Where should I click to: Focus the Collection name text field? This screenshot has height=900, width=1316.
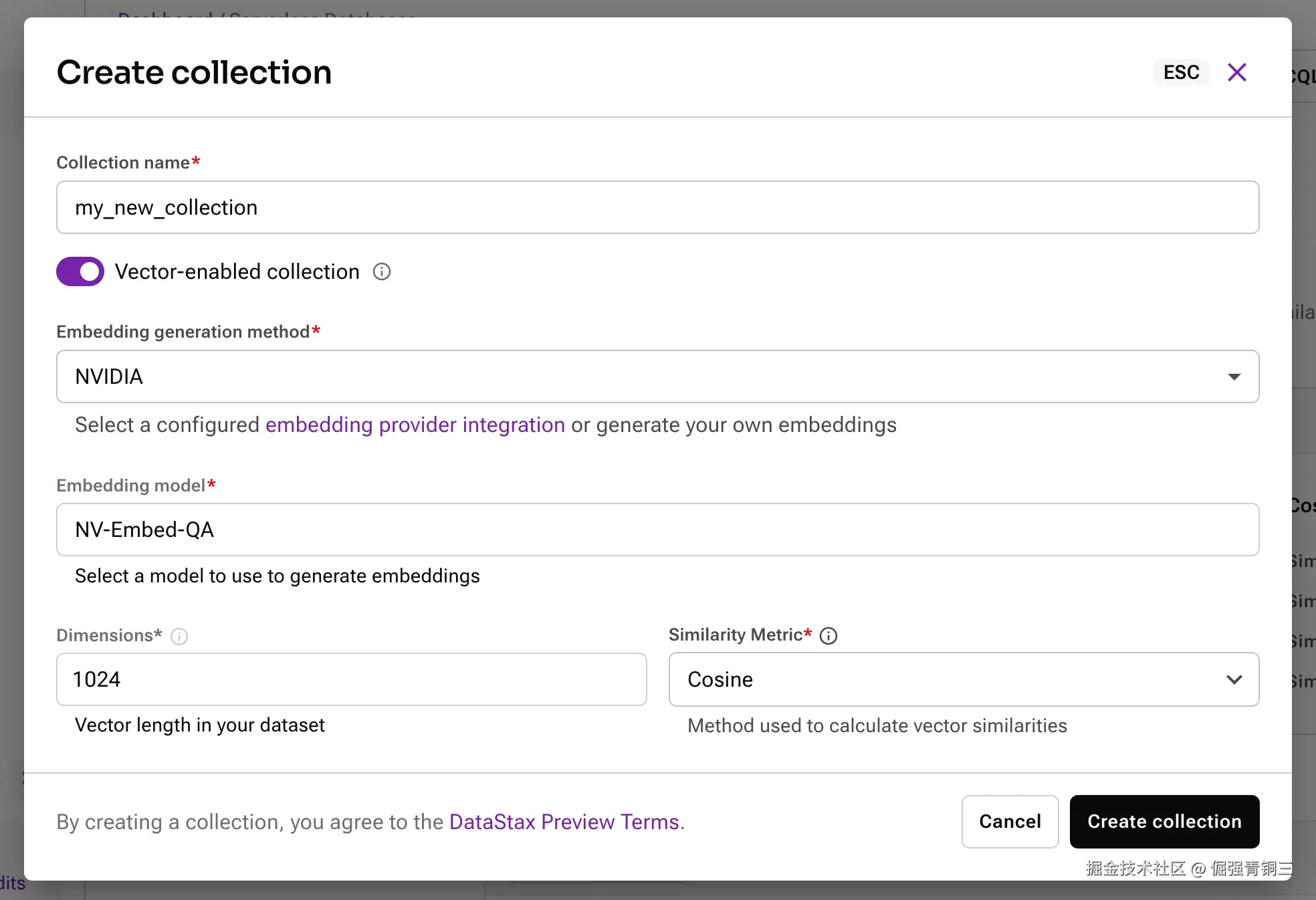pos(657,207)
